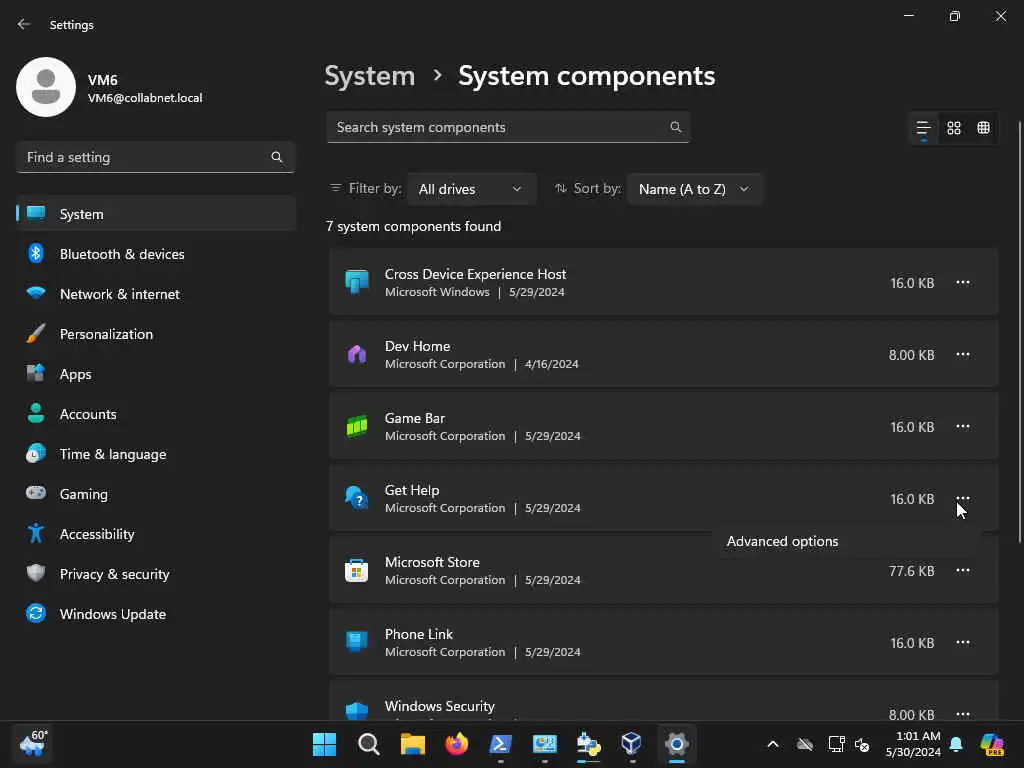Launch Firefox from the taskbar
This screenshot has width=1024, height=768.
(x=456, y=744)
